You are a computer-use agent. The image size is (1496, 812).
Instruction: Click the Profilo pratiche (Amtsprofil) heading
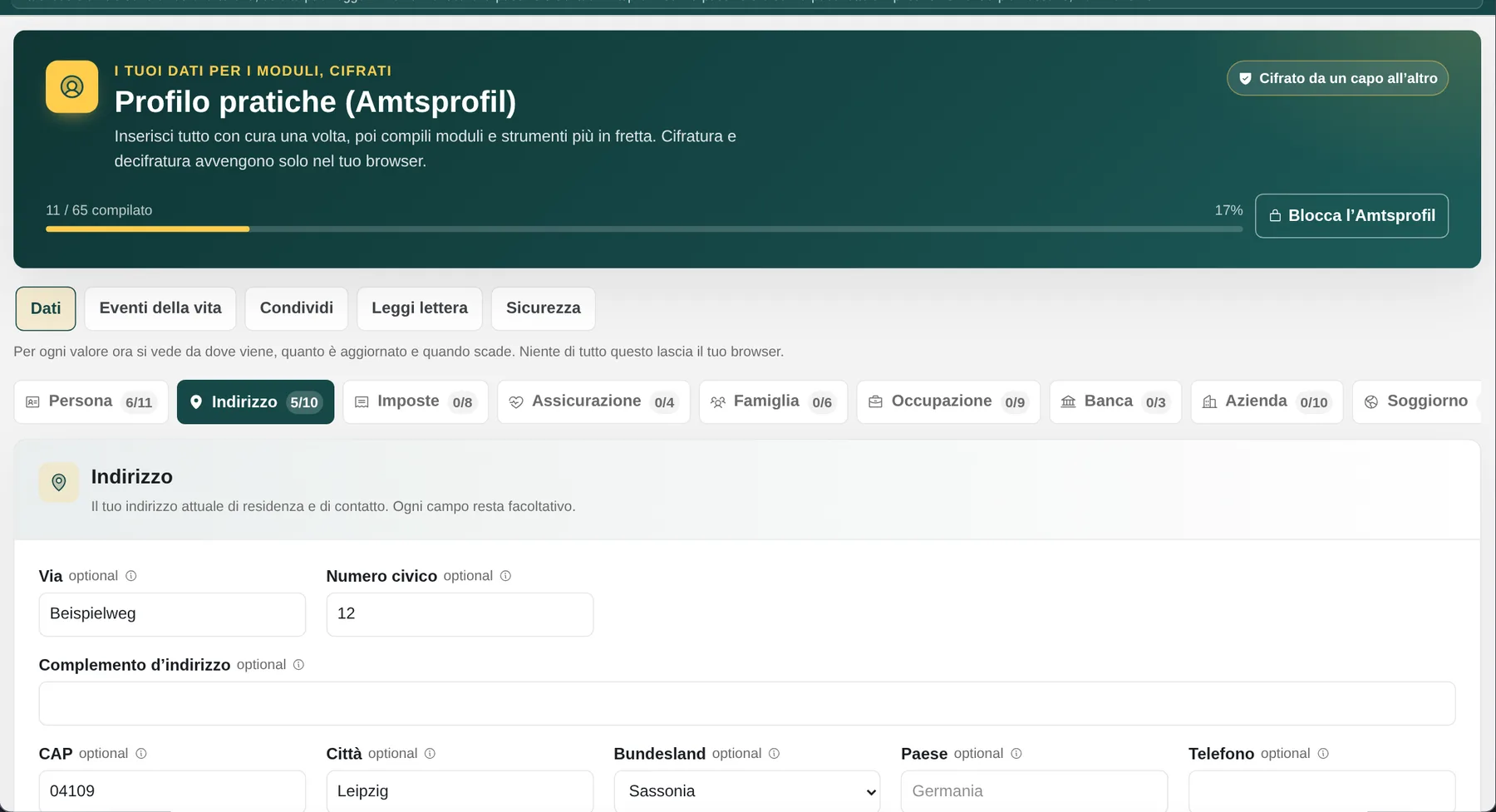click(315, 102)
